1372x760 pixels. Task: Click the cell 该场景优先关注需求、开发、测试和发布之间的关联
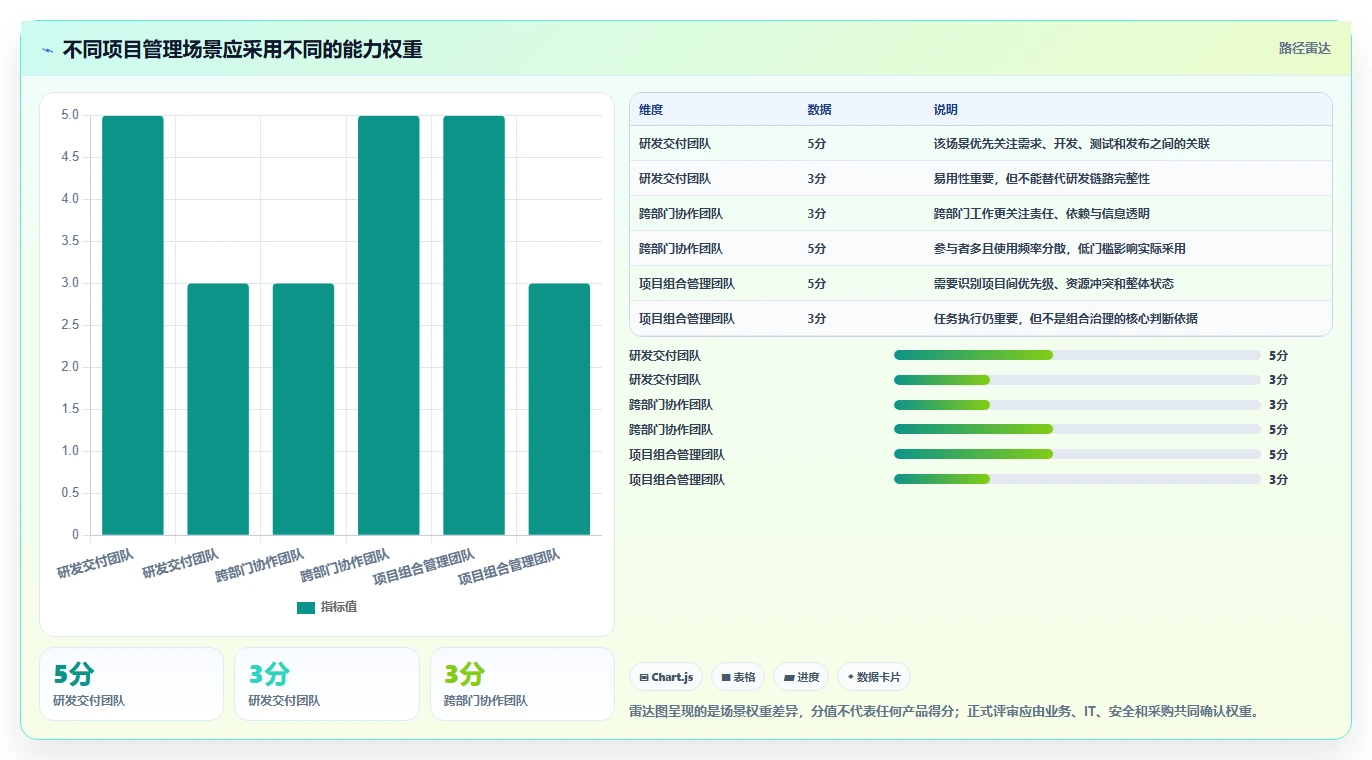click(1072, 144)
